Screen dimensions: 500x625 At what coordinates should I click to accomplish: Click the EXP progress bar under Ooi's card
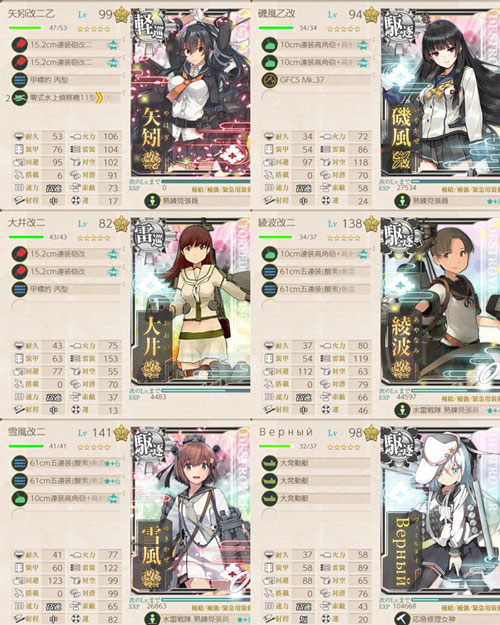[x=205, y=391]
